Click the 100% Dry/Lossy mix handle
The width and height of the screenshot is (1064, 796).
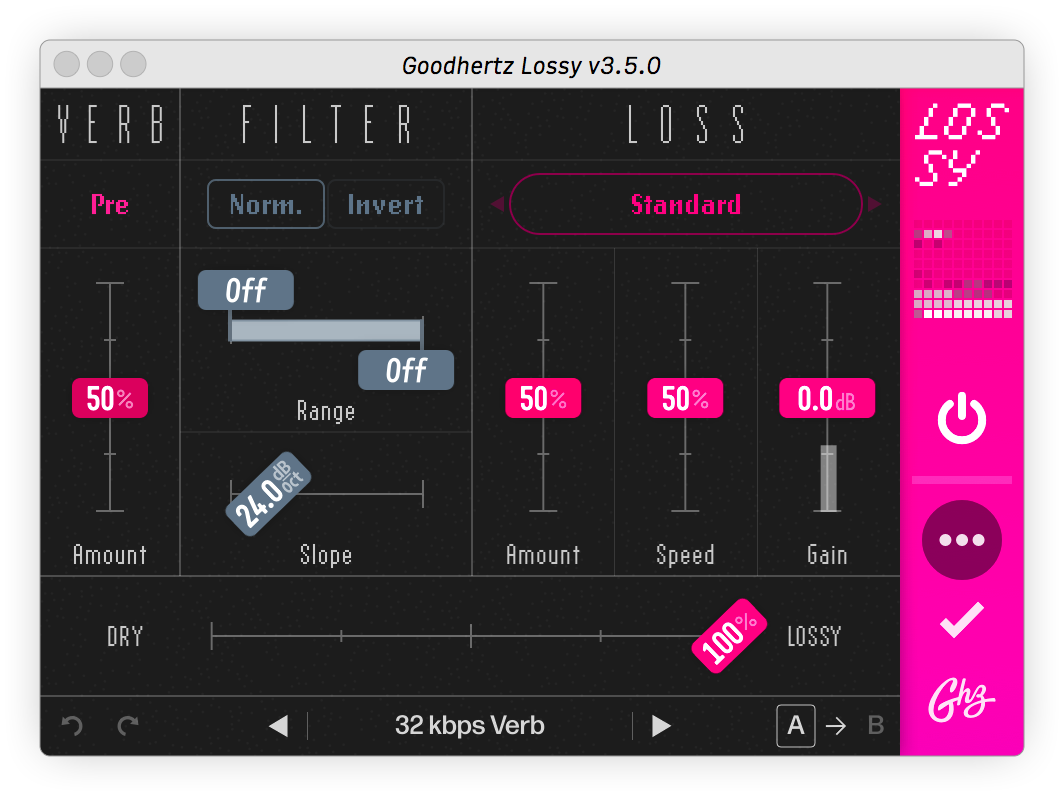point(729,636)
